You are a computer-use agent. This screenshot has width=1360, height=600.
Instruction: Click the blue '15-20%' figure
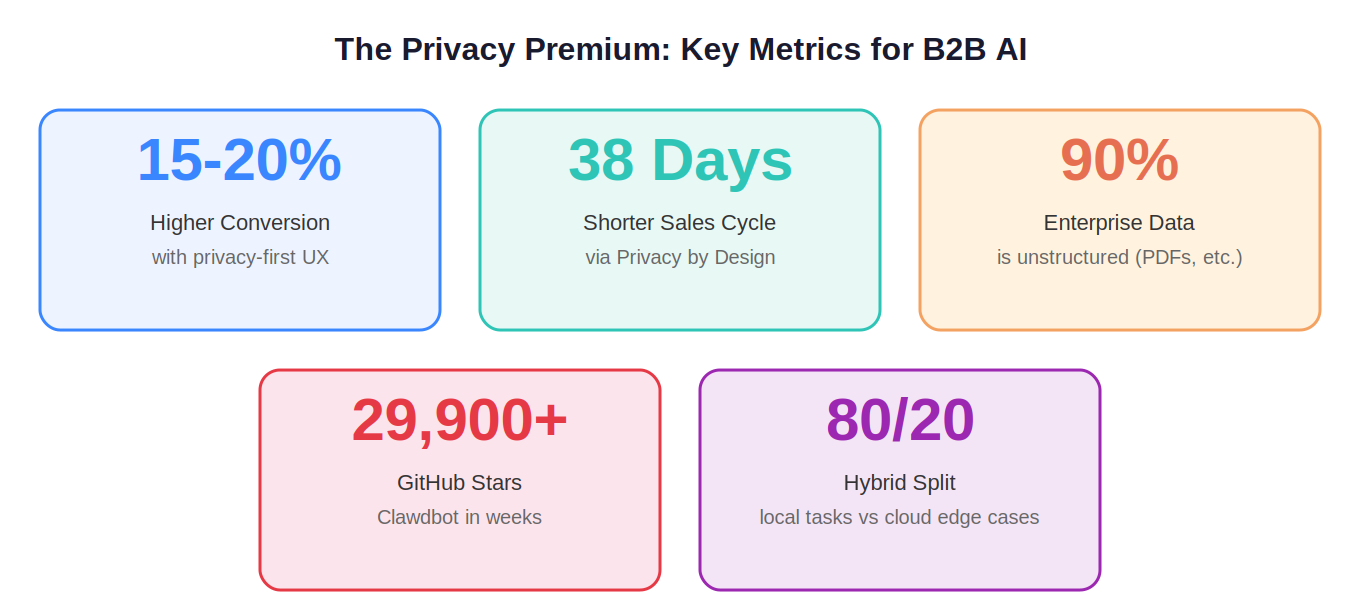click(x=239, y=160)
